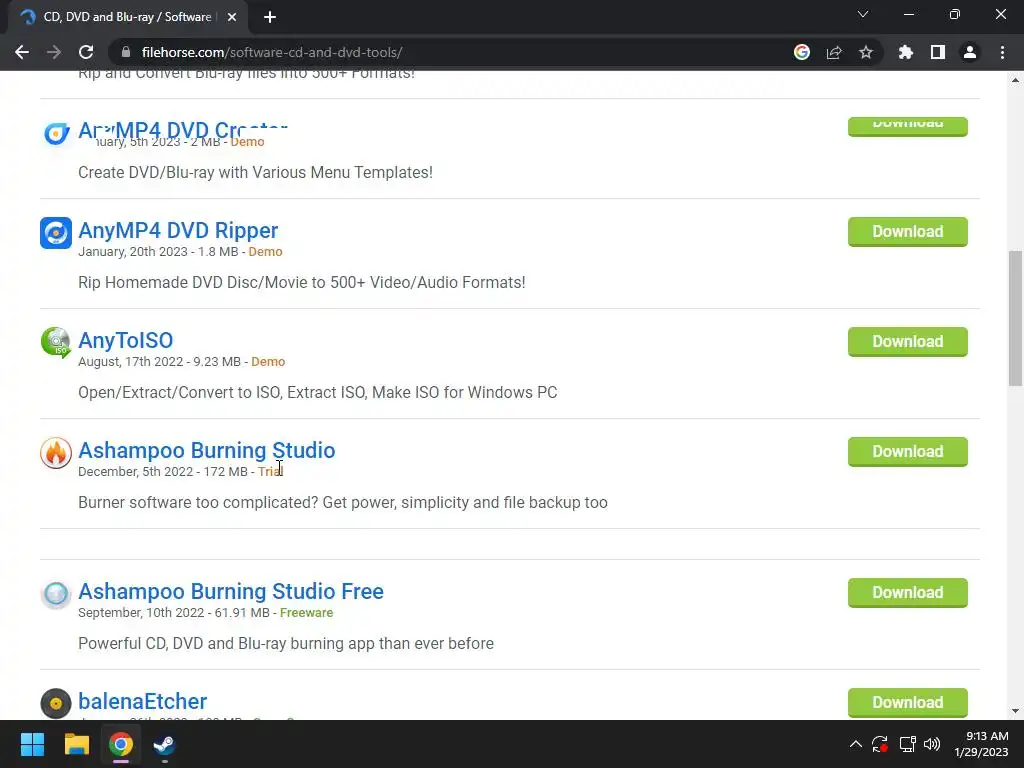Select the CD, DVD and Blu-ray tab
This screenshot has width=1024, height=768.
point(128,17)
